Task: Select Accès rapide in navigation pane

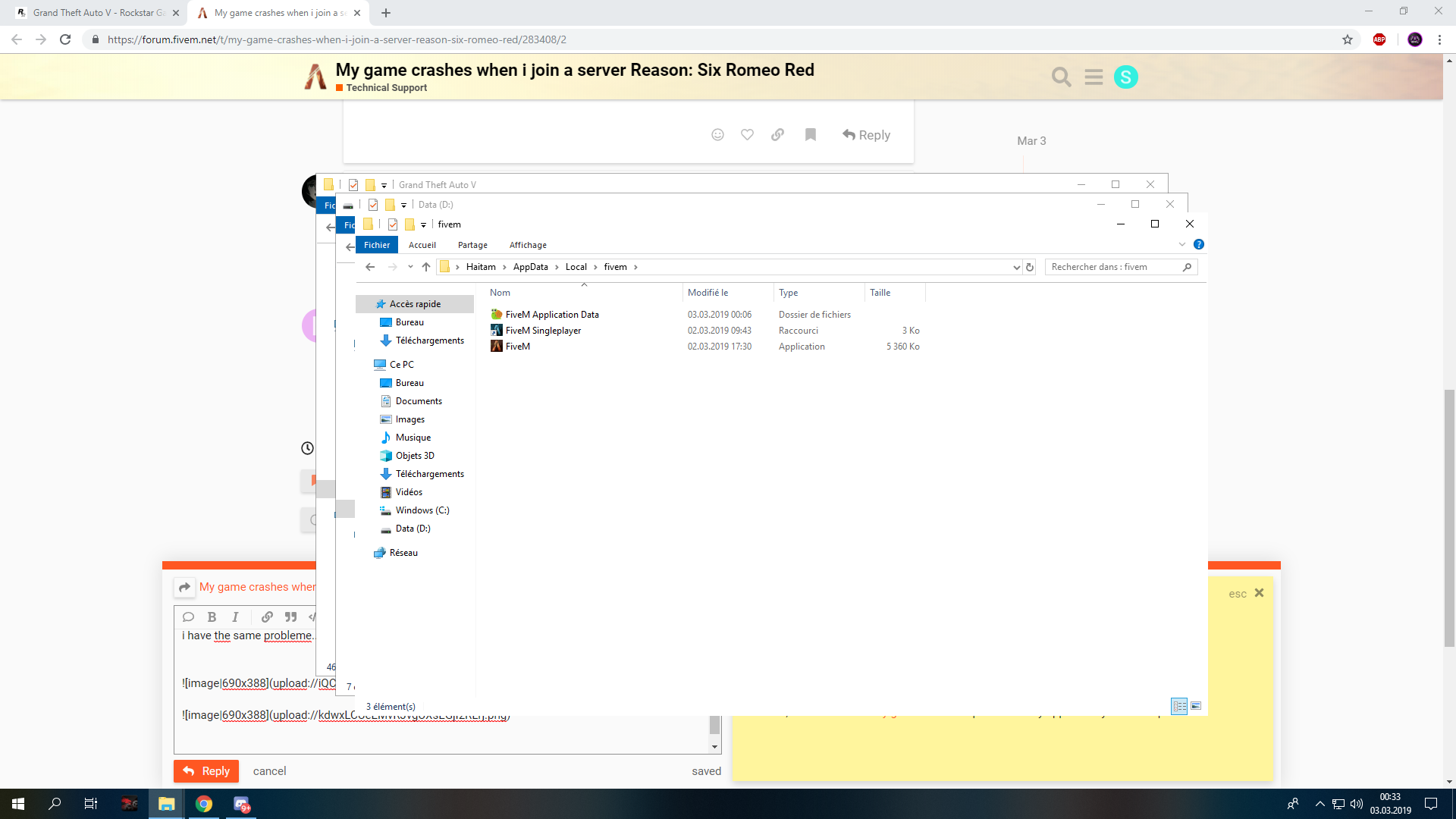Action: [415, 304]
